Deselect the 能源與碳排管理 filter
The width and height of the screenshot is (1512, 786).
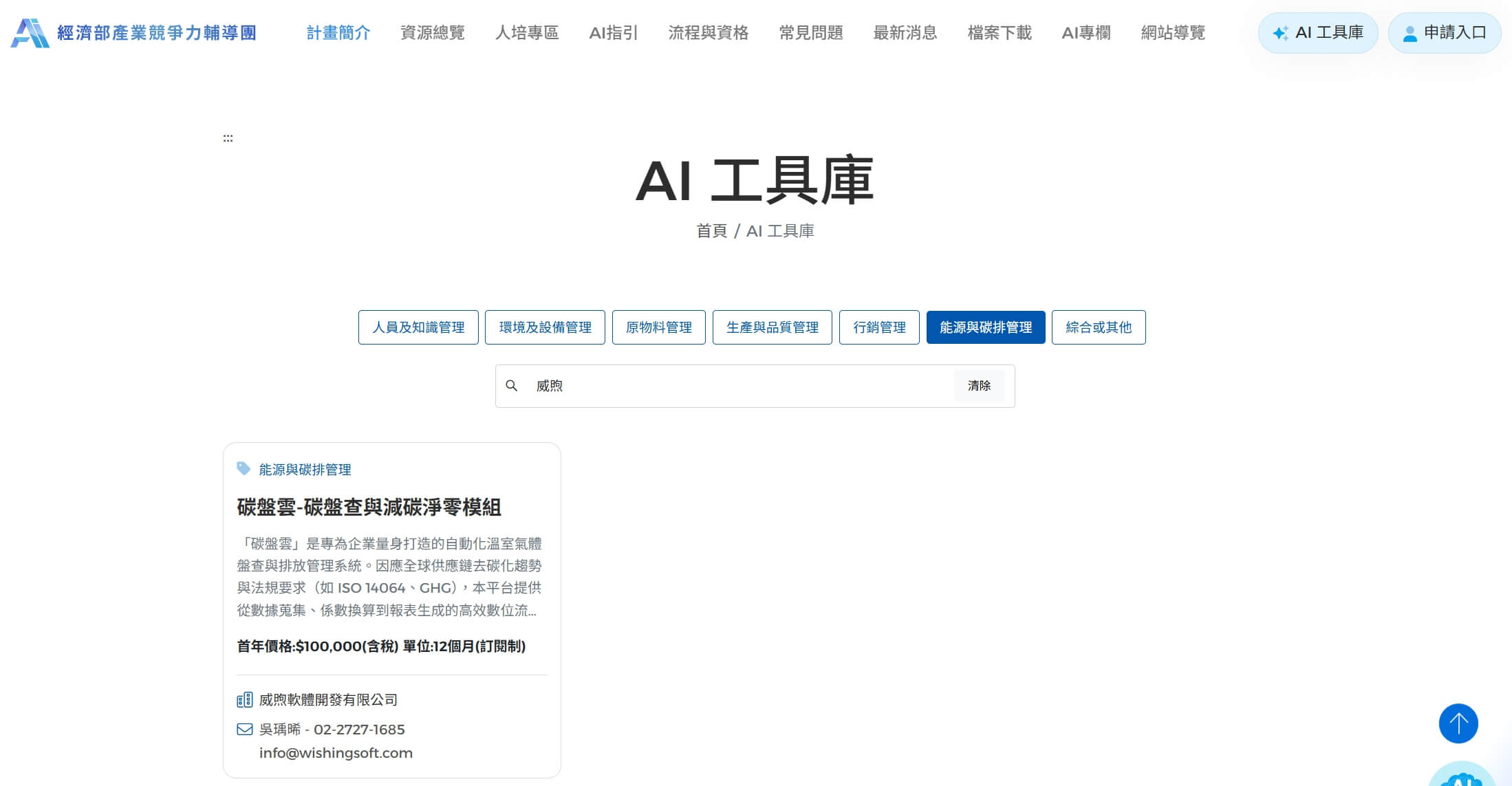[985, 327]
